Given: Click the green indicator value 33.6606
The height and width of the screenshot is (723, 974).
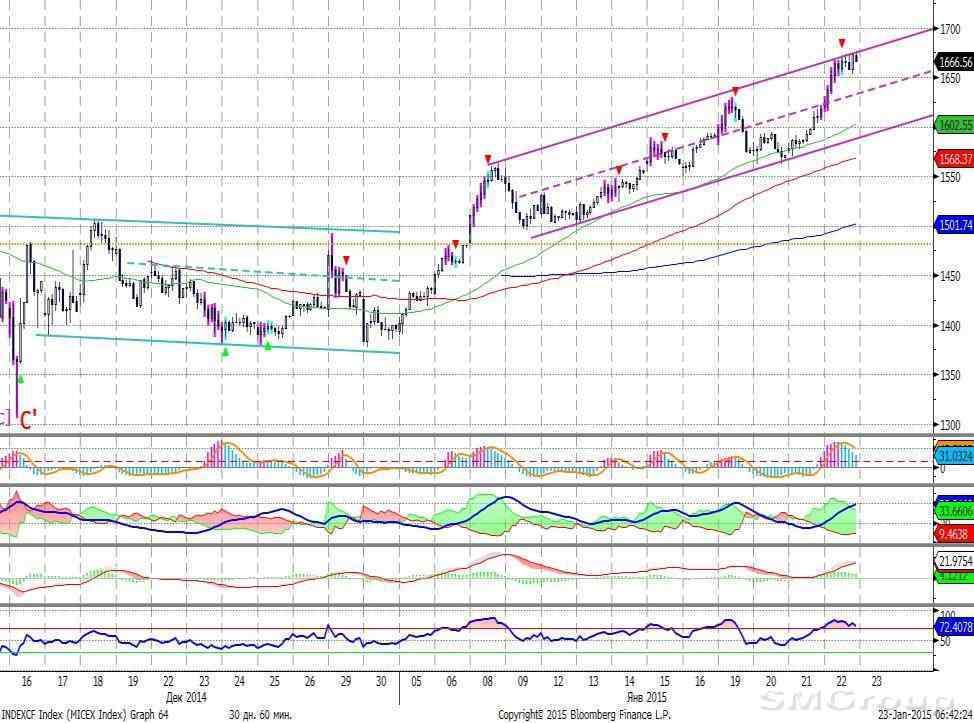Looking at the screenshot, I should click(955, 511).
